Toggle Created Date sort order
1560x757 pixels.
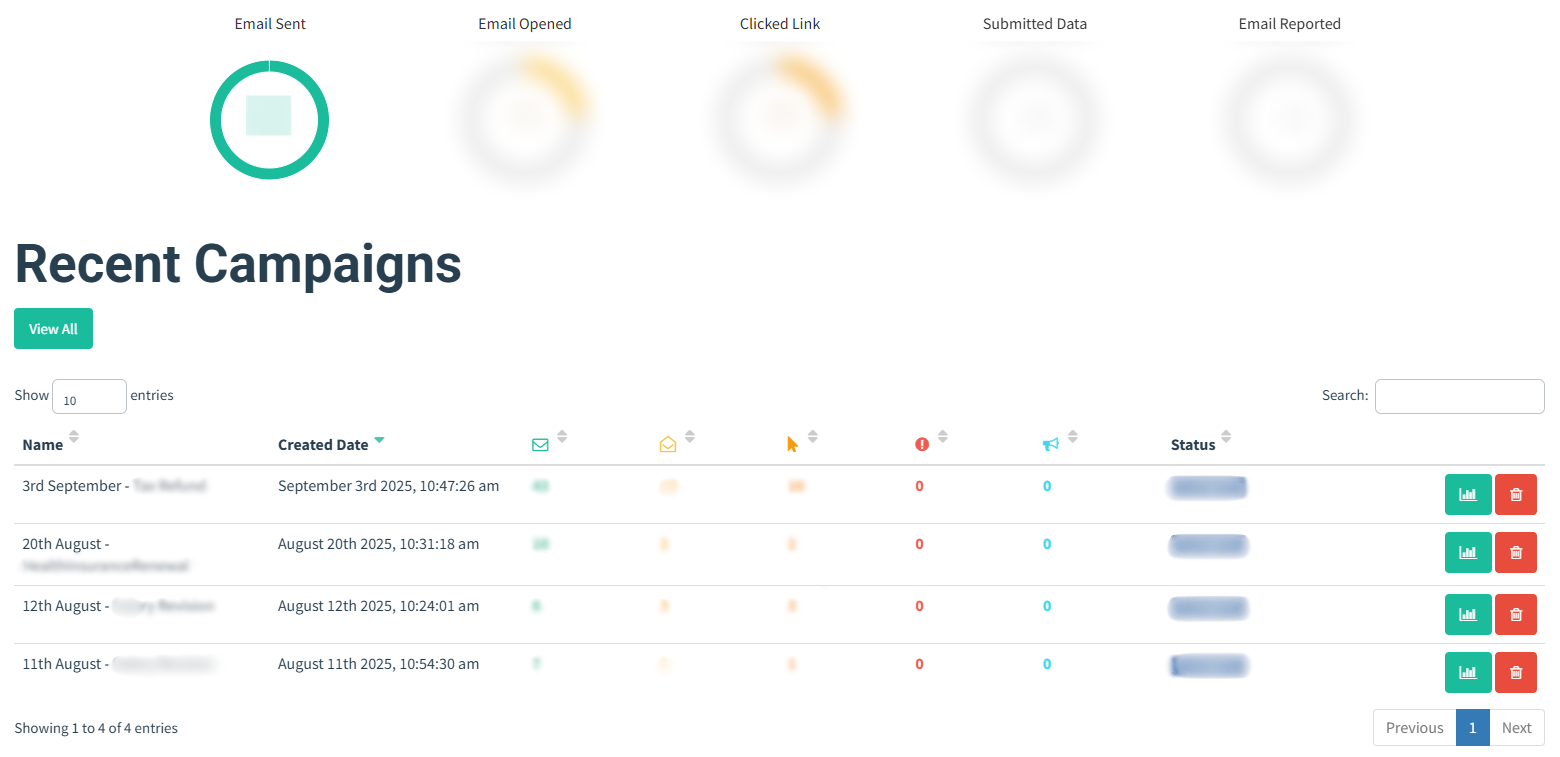tap(323, 445)
